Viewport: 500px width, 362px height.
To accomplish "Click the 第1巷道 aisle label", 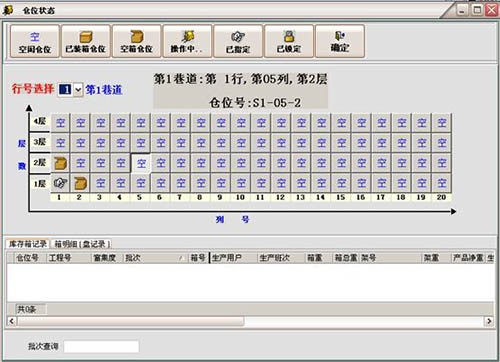I will click(x=104, y=90).
